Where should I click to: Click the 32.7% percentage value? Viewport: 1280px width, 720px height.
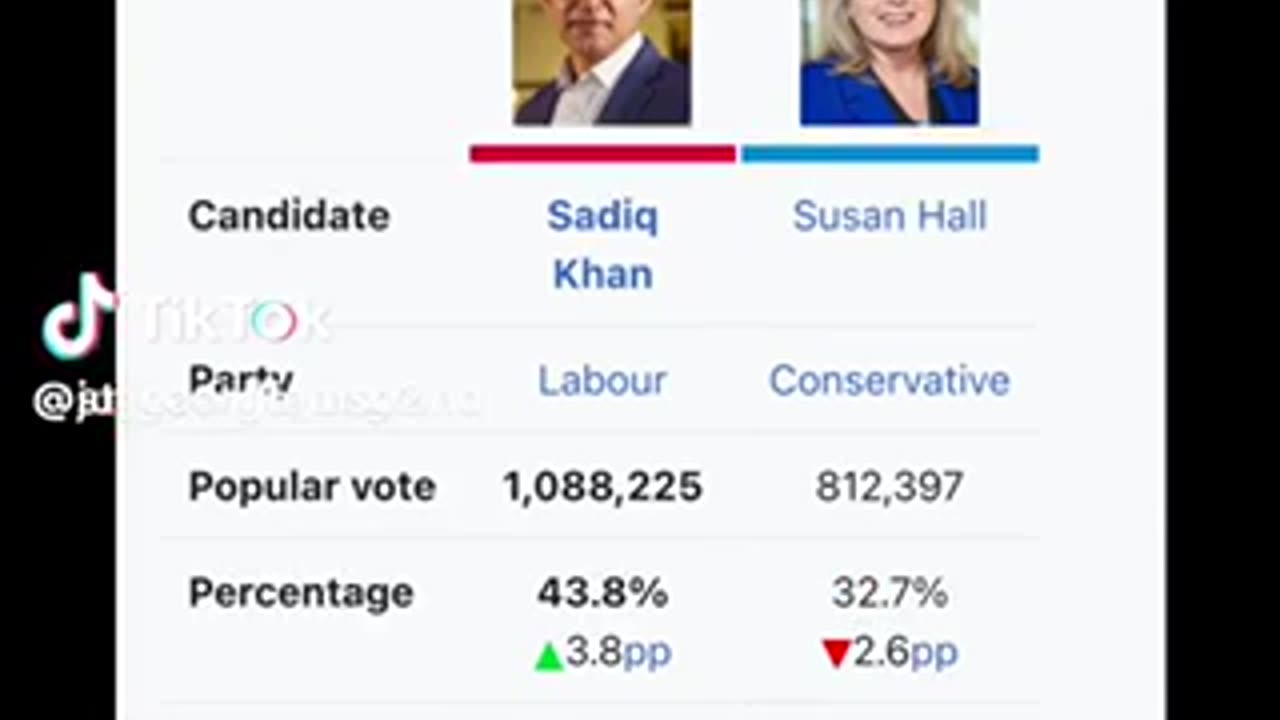[x=889, y=593]
